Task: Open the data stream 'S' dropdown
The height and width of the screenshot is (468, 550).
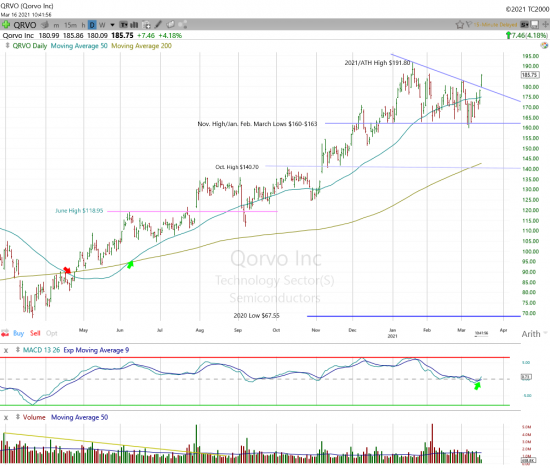Action: pos(524,25)
